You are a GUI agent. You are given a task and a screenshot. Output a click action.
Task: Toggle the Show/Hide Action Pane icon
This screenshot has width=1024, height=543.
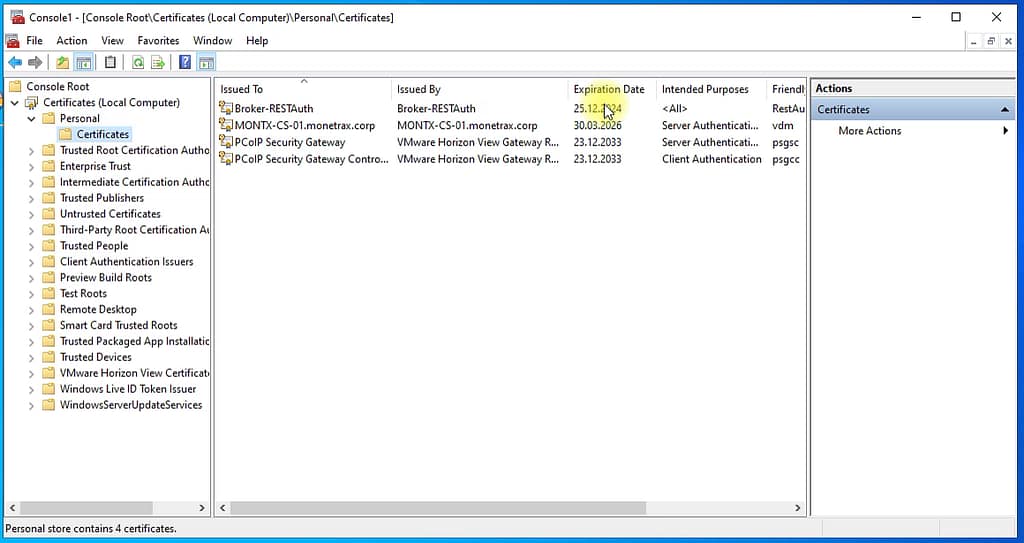tap(206, 63)
